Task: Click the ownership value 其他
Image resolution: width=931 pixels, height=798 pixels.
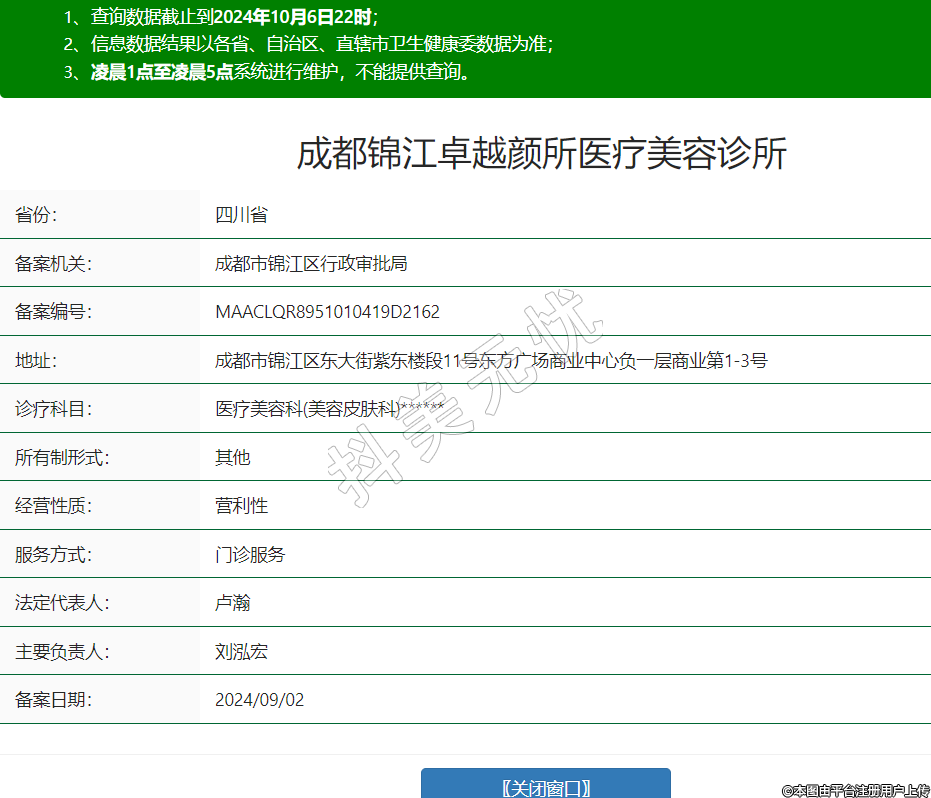Action: 232,458
